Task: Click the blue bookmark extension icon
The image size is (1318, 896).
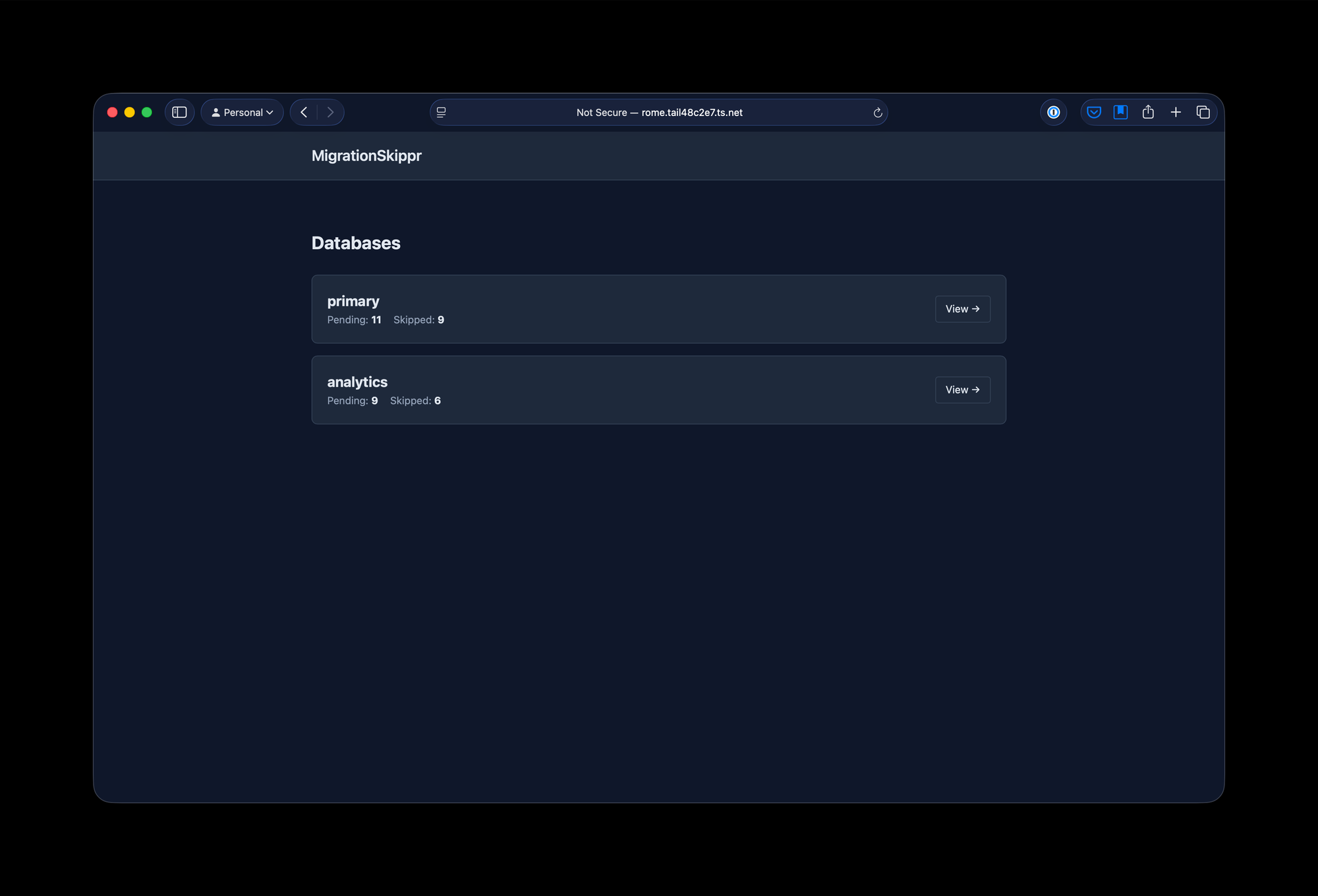Action: tap(1120, 113)
